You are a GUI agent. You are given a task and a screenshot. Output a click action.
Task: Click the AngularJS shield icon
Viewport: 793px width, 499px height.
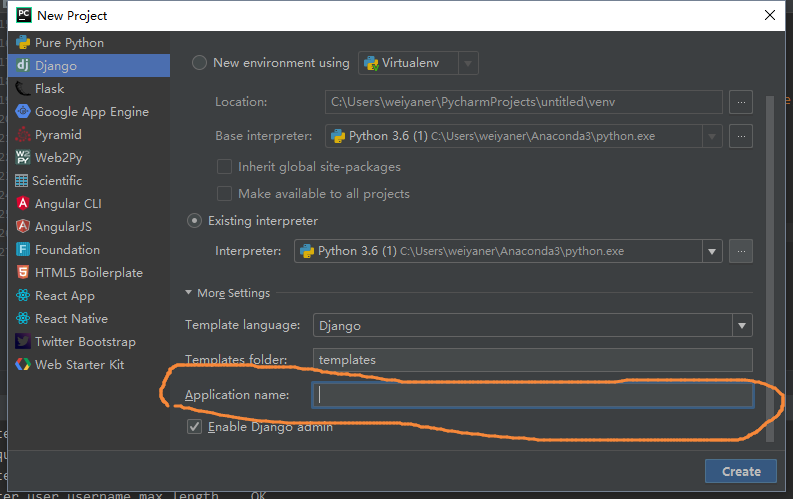point(23,226)
